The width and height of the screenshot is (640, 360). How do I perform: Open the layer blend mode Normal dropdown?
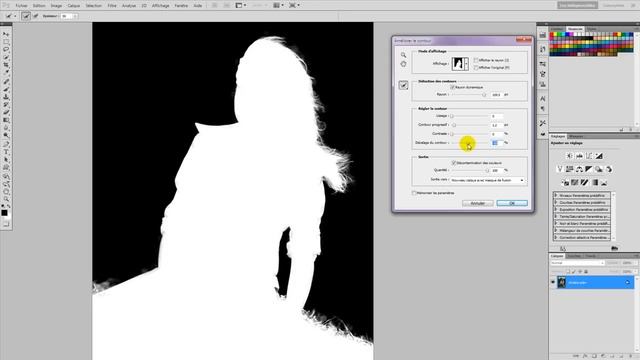coord(577,263)
